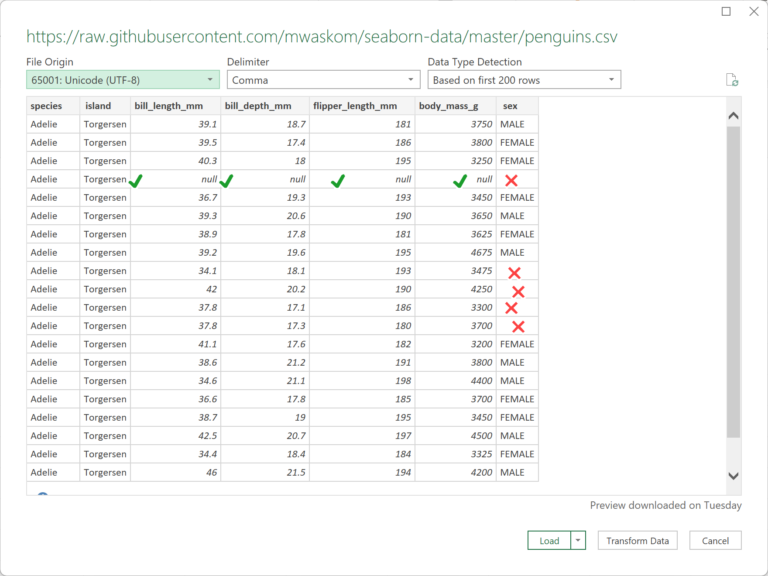Click bill depth cell 21.2
Screen dimensions: 768x576
[265, 362]
